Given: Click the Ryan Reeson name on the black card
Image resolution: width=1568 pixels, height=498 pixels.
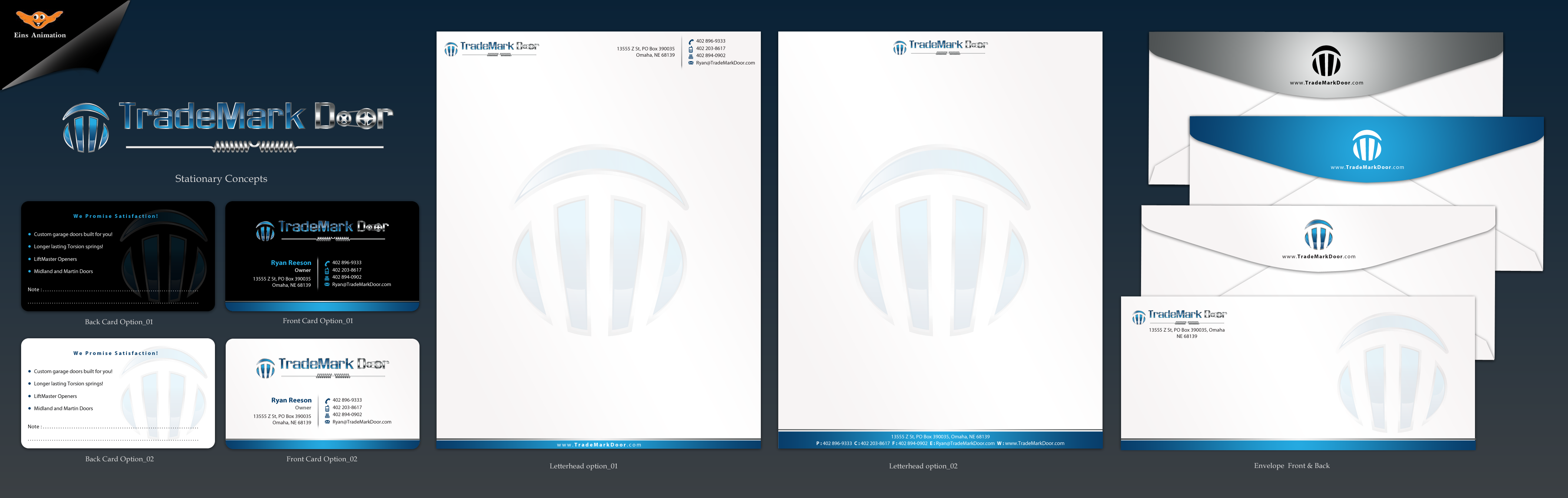Looking at the screenshot, I should pos(291,263).
